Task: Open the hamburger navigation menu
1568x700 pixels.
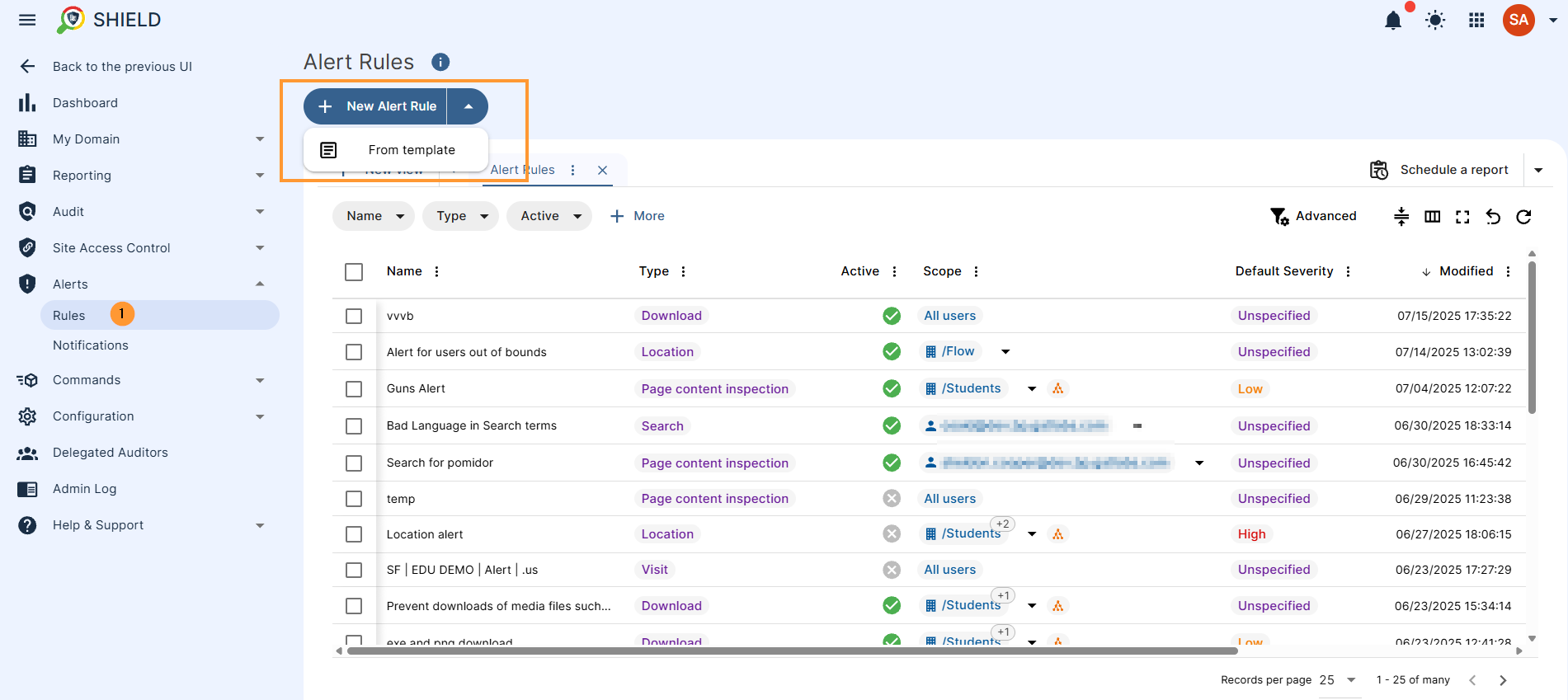Action: (x=27, y=20)
